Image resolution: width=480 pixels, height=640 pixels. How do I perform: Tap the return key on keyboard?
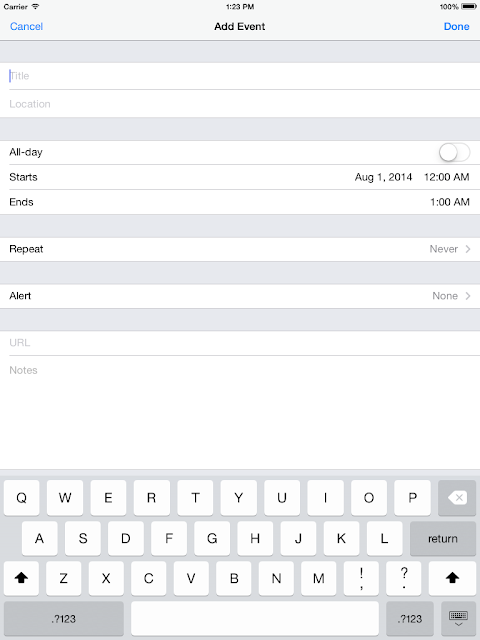pos(443,538)
